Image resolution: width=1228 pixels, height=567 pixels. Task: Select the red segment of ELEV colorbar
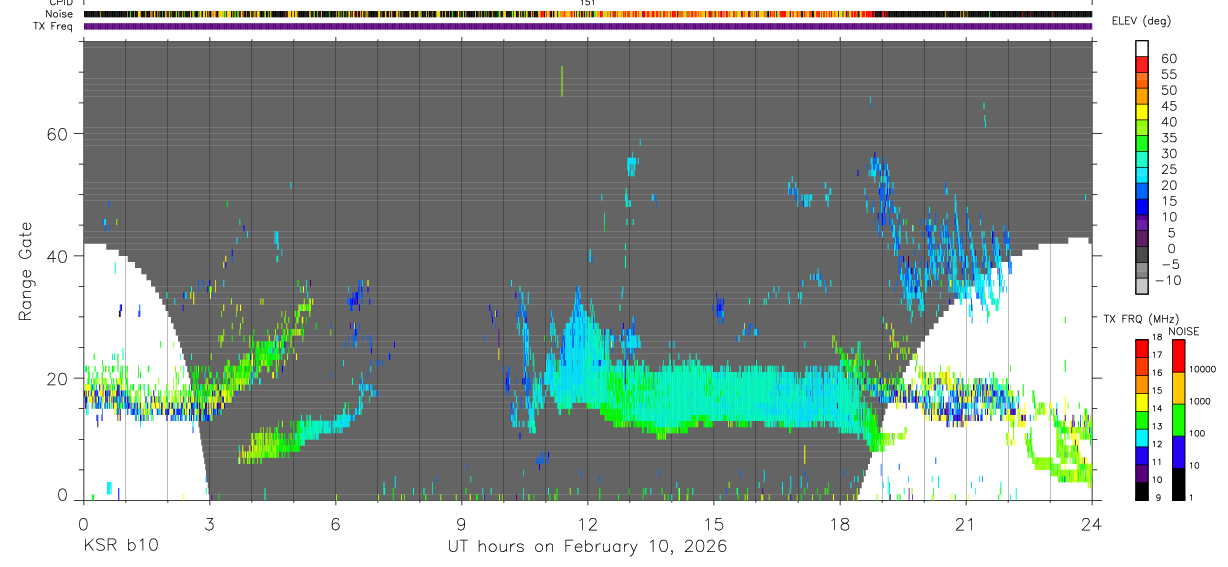click(1142, 64)
